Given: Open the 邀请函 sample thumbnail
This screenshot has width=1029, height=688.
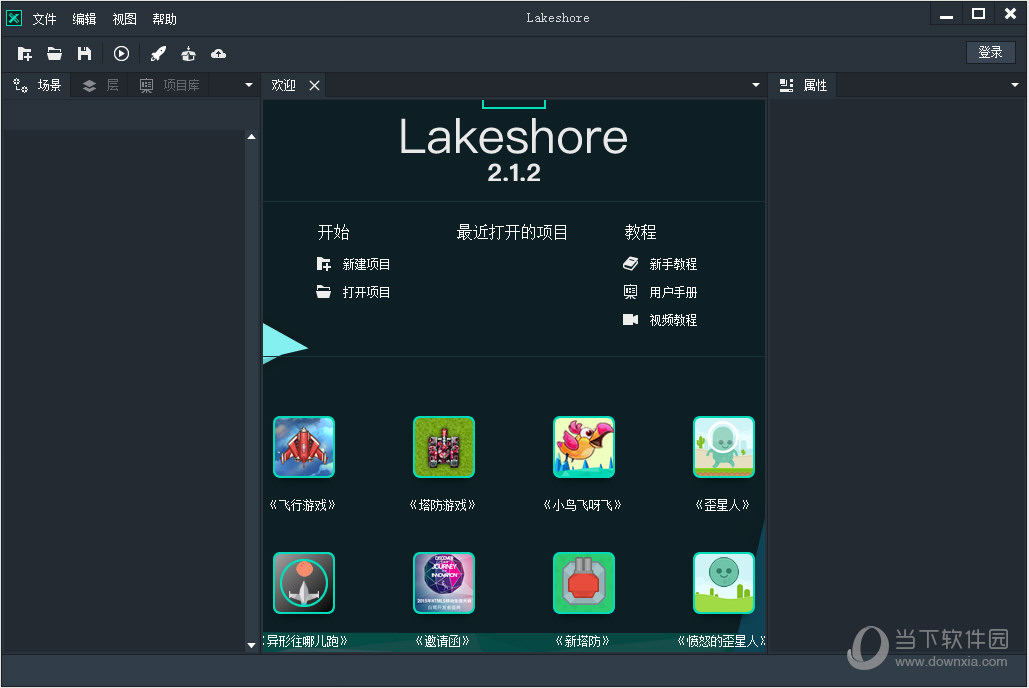Looking at the screenshot, I should [x=444, y=583].
